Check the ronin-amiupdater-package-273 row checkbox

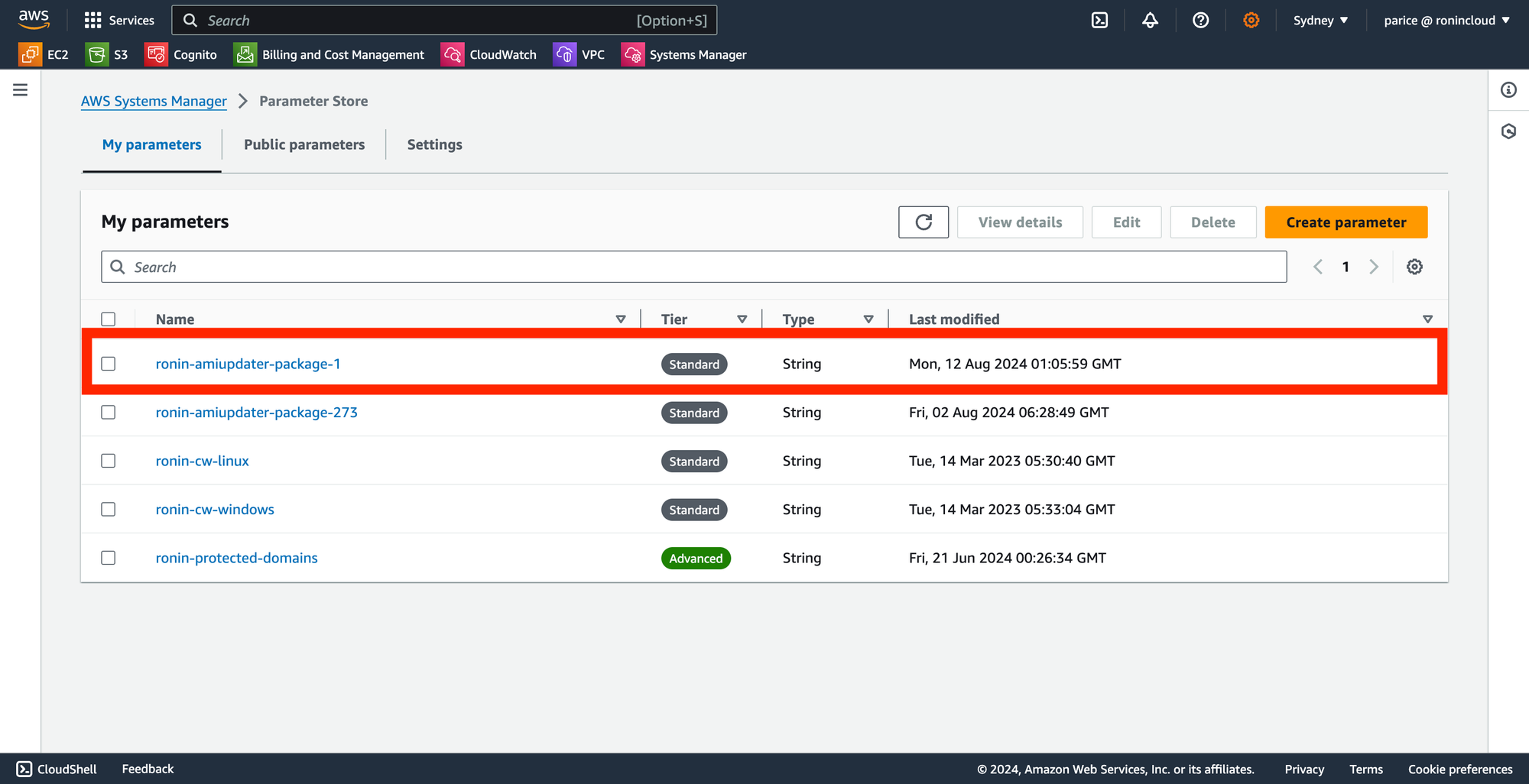pos(109,413)
